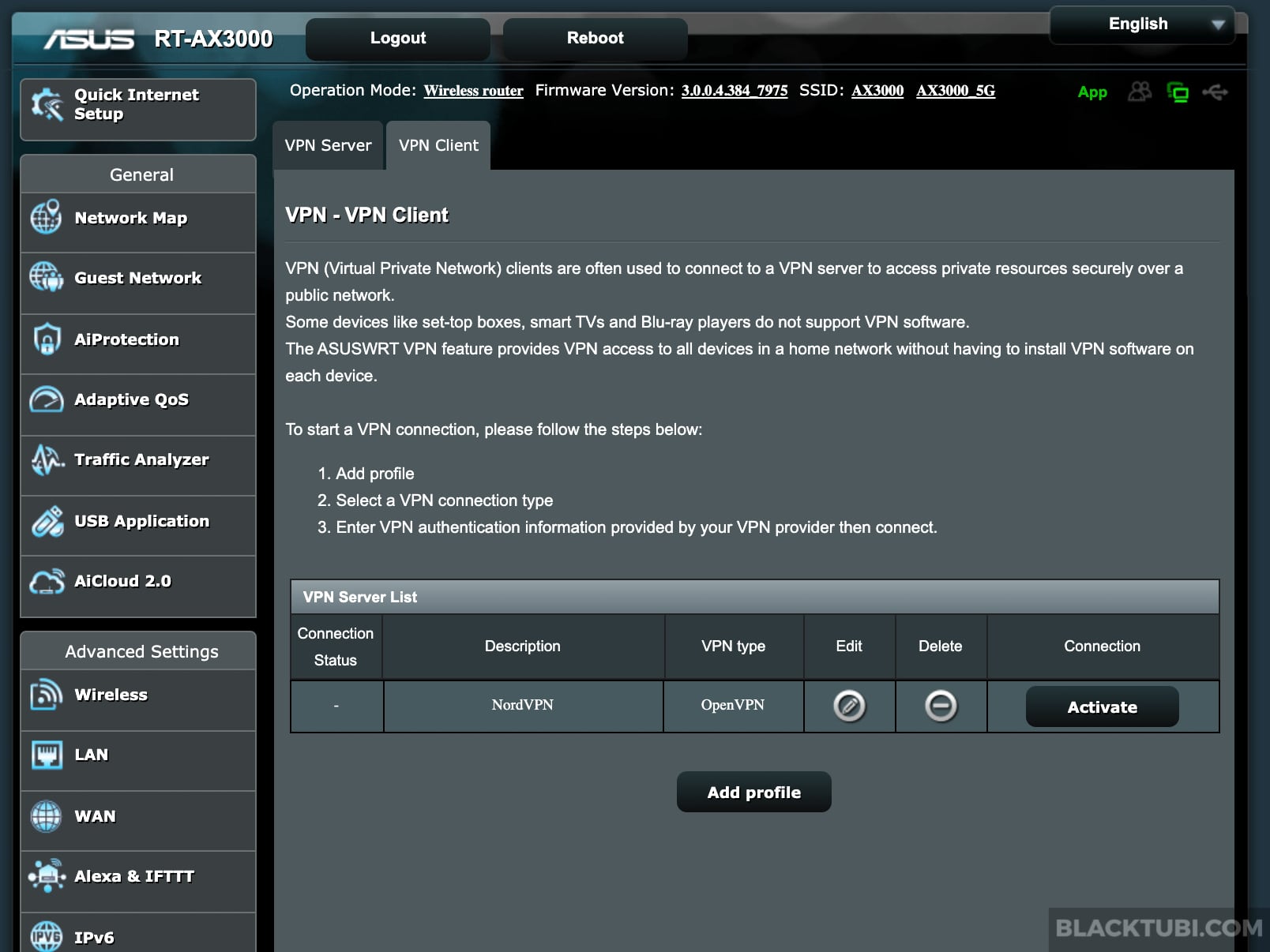1270x952 pixels.
Task: Switch to the VPN Server tab
Action: click(328, 146)
